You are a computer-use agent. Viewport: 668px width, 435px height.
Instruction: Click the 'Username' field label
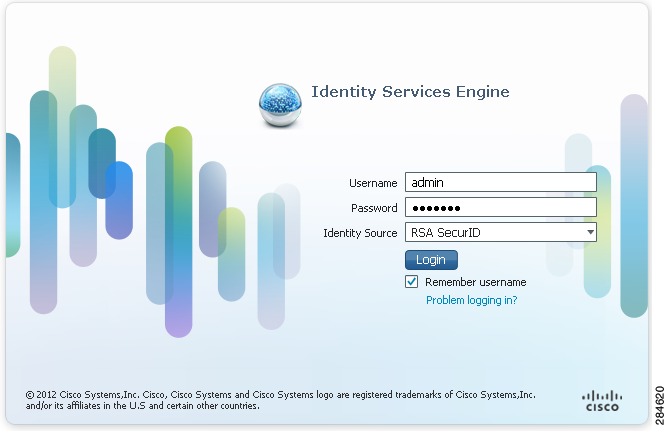(x=373, y=183)
